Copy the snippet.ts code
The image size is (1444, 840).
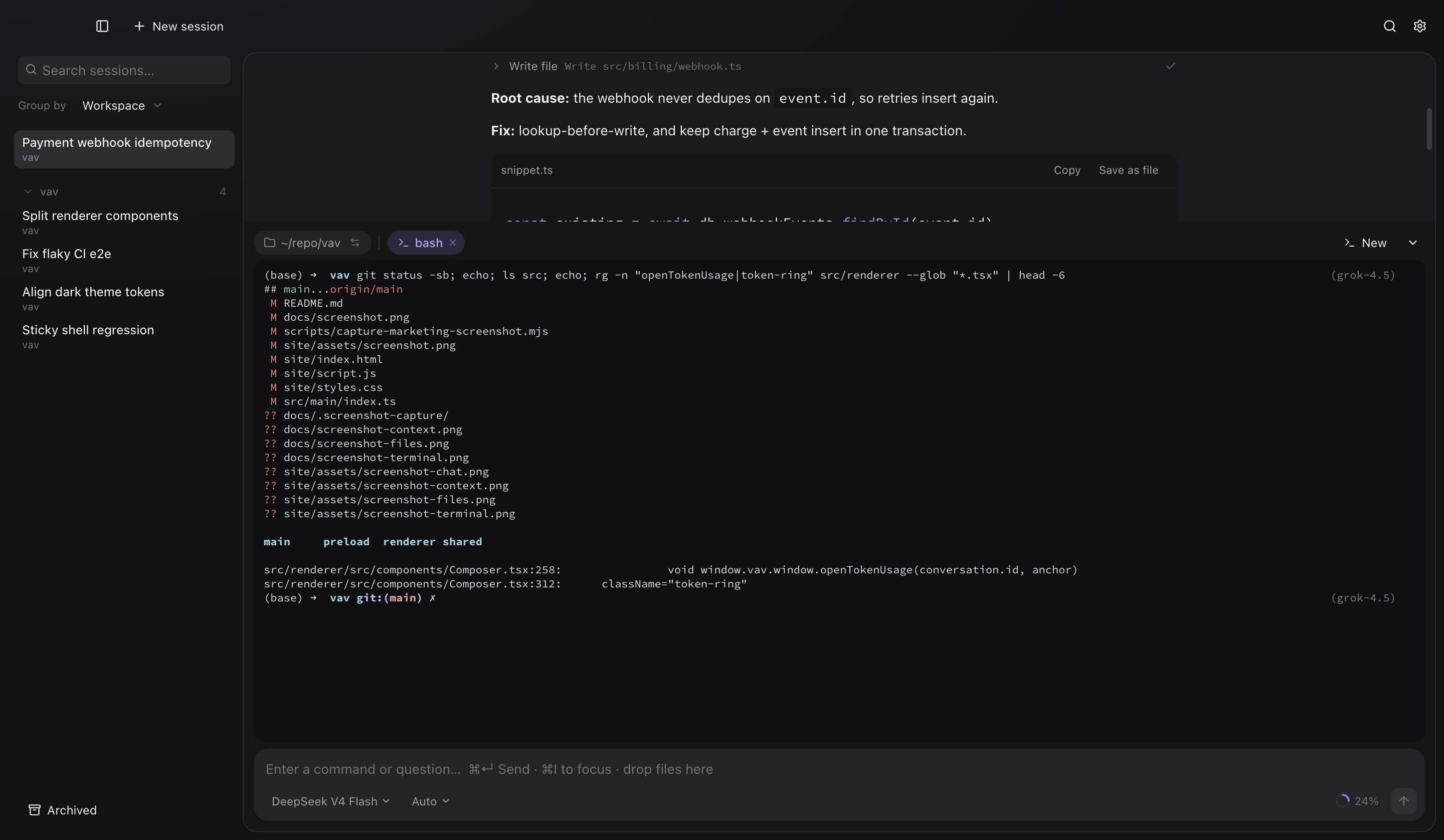coord(1067,170)
